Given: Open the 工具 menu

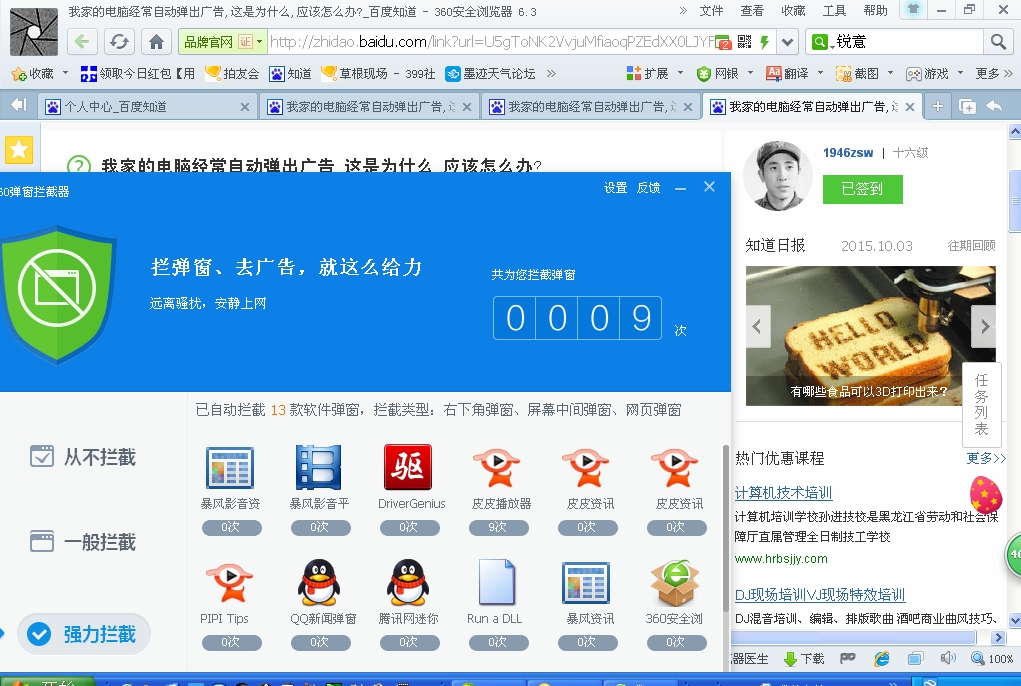Looking at the screenshot, I should tap(833, 10).
